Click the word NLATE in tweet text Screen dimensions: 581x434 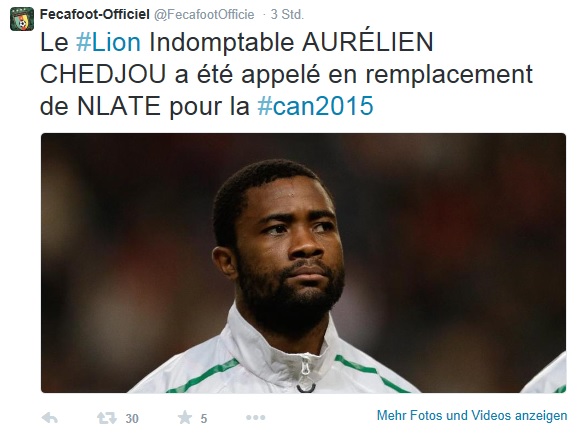coord(119,106)
